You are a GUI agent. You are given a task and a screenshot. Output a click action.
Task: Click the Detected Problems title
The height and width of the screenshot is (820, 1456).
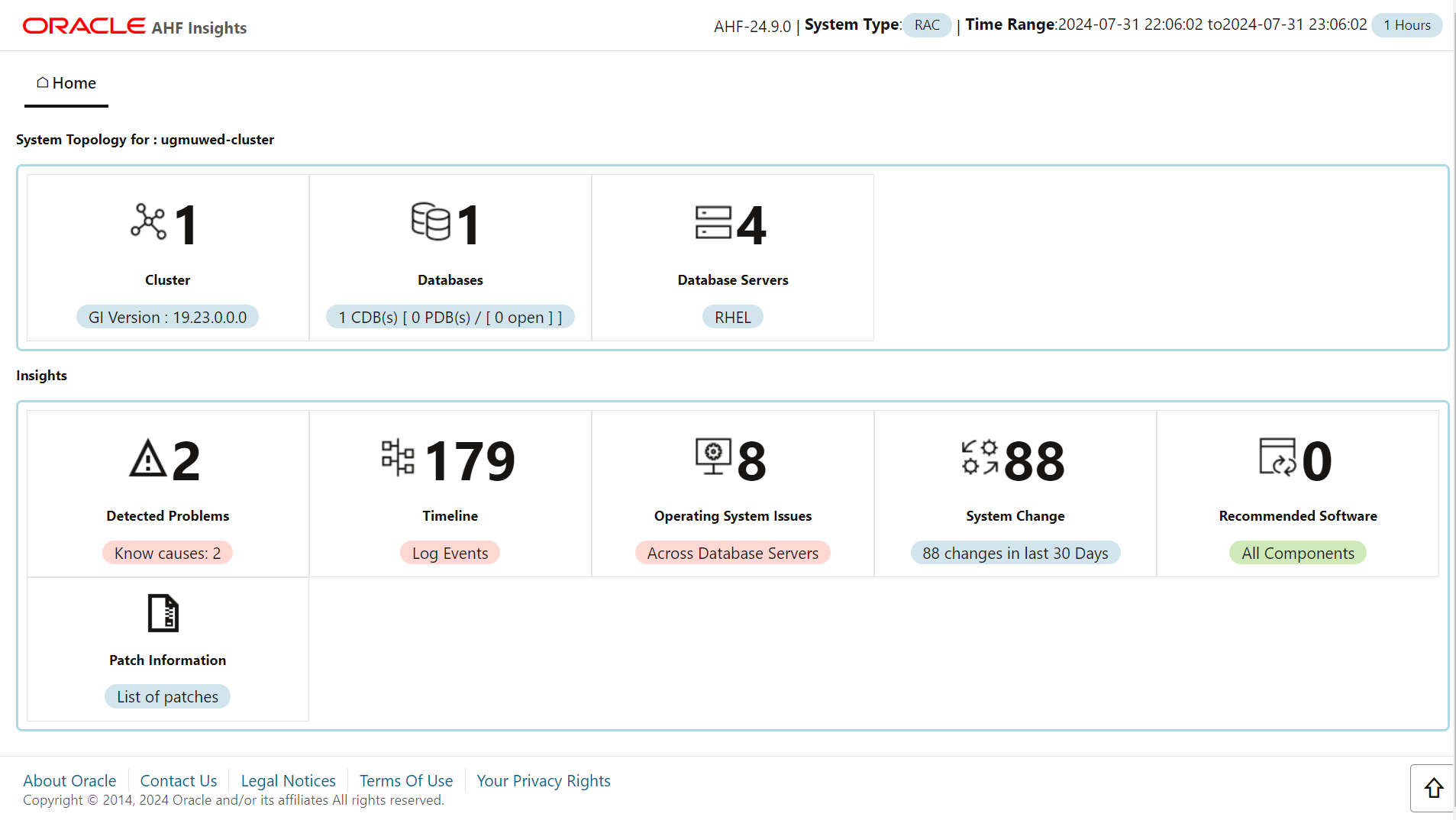[x=168, y=515]
